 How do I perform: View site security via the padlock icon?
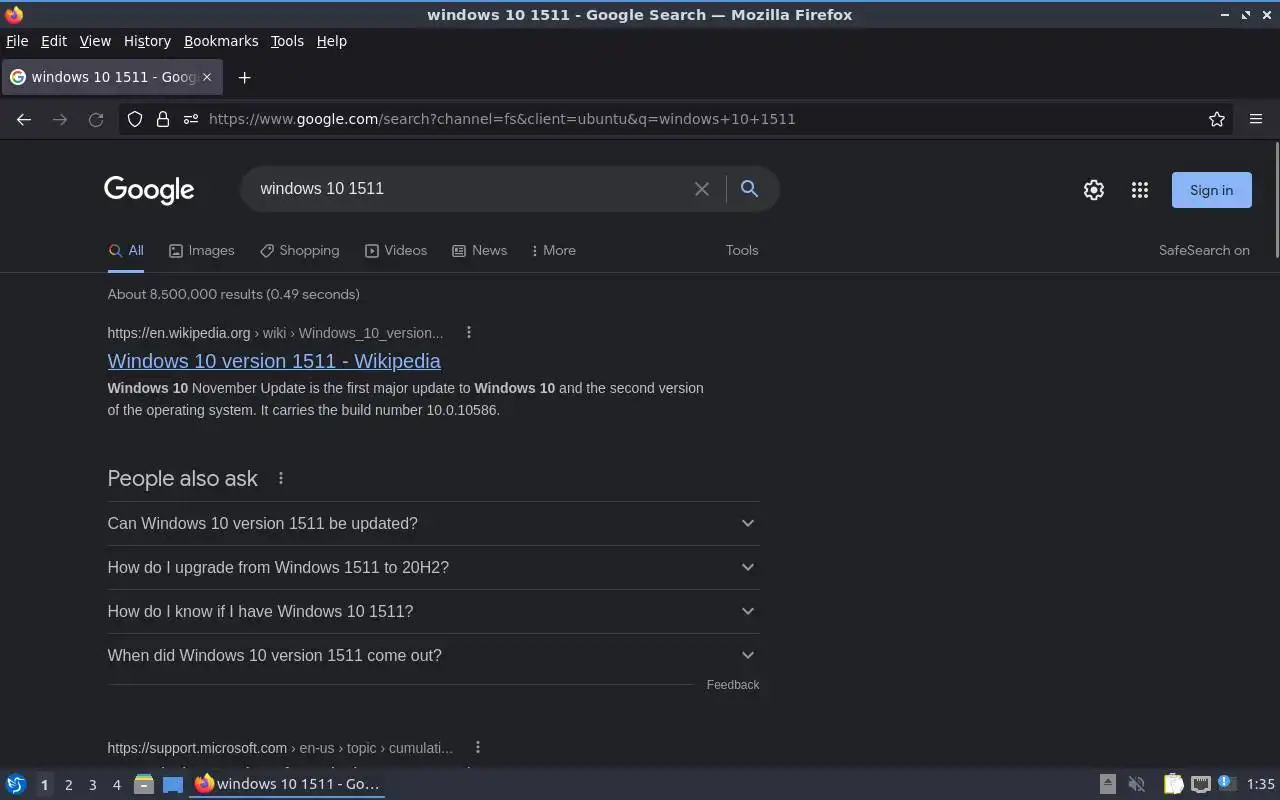pos(163,119)
